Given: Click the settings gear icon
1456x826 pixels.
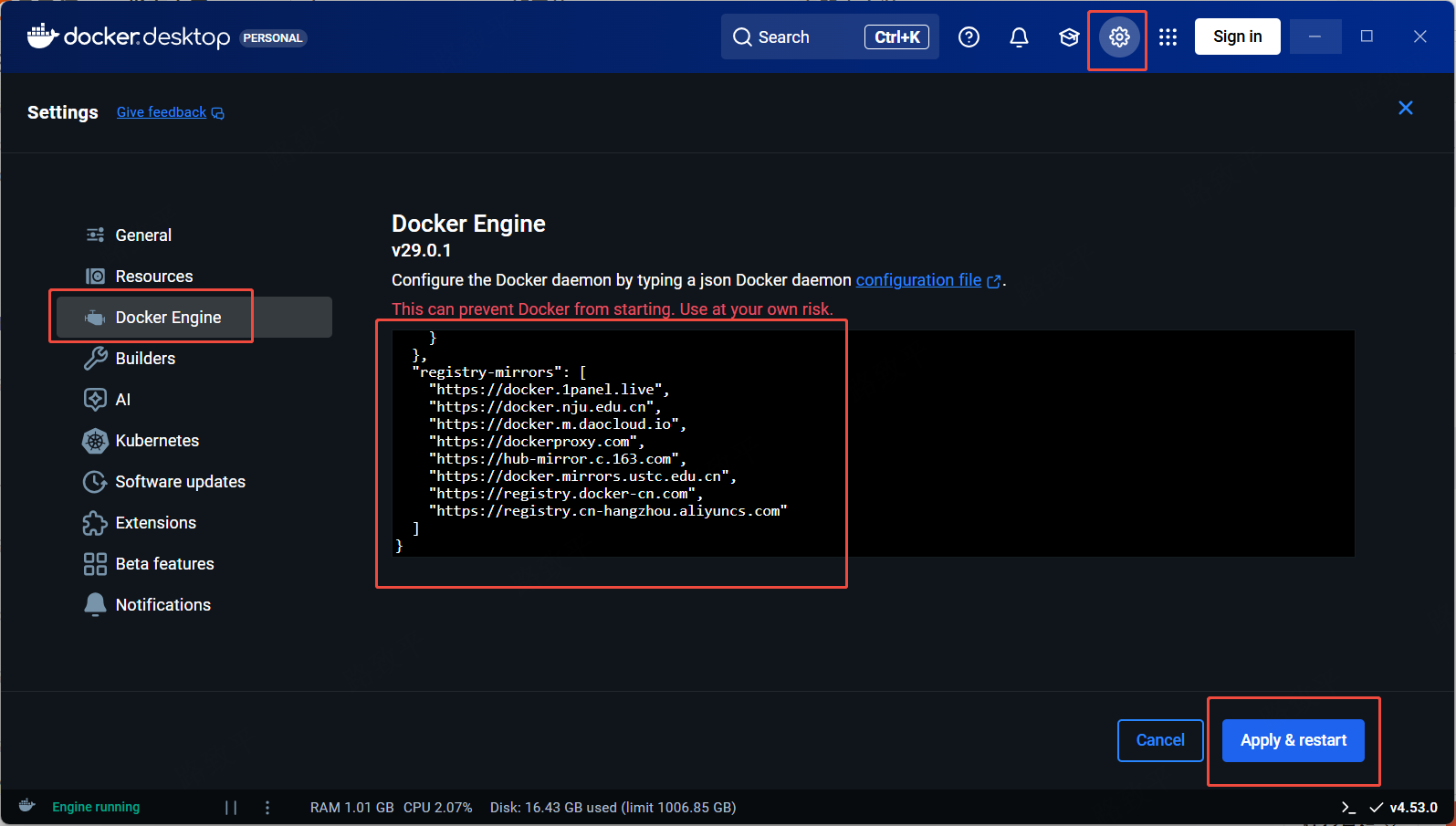Looking at the screenshot, I should pos(1119,37).
